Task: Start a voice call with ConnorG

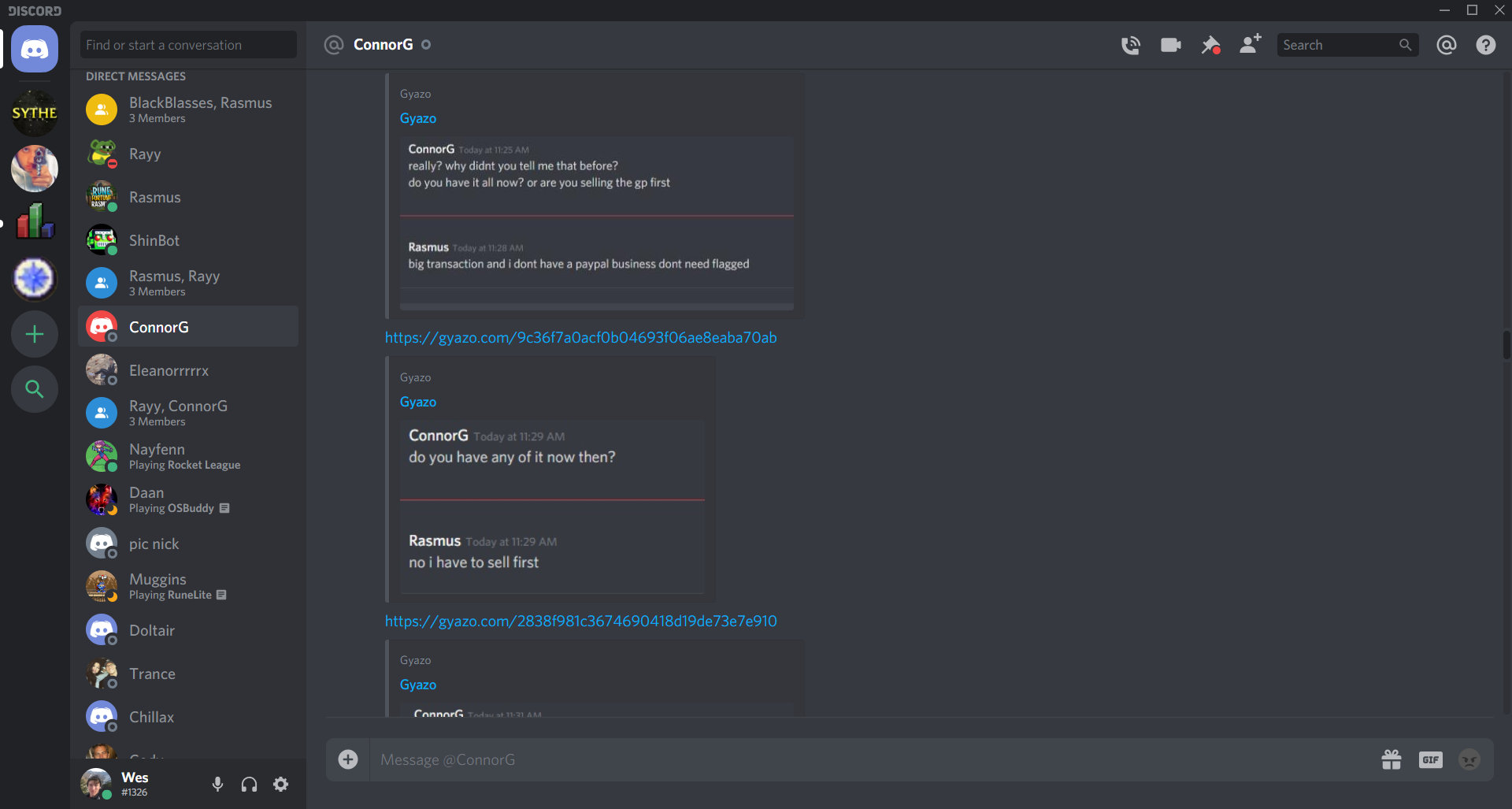Action: pos(1131,45)
